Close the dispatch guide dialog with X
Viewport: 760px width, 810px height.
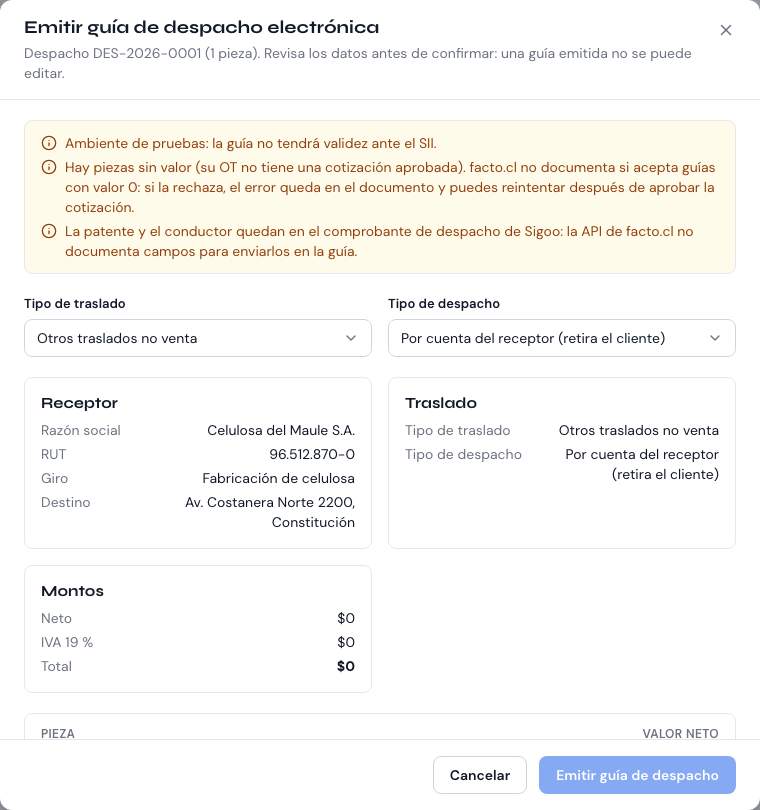pyautogui.click(x=725, y=30)
